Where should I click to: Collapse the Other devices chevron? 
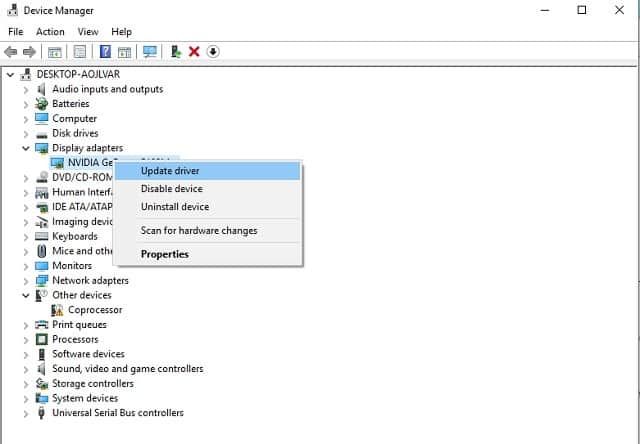point(26,295)
